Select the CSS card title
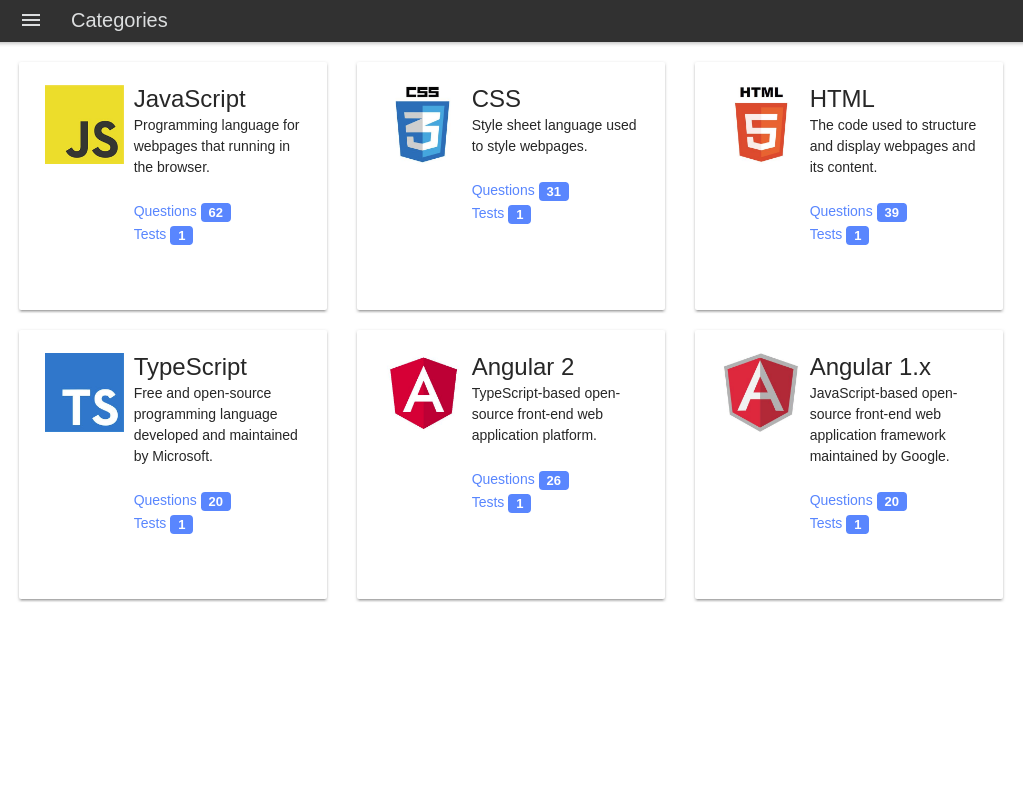Viewport: 1023px width, 794px height. pyautogui.click(x=496, y=99)
